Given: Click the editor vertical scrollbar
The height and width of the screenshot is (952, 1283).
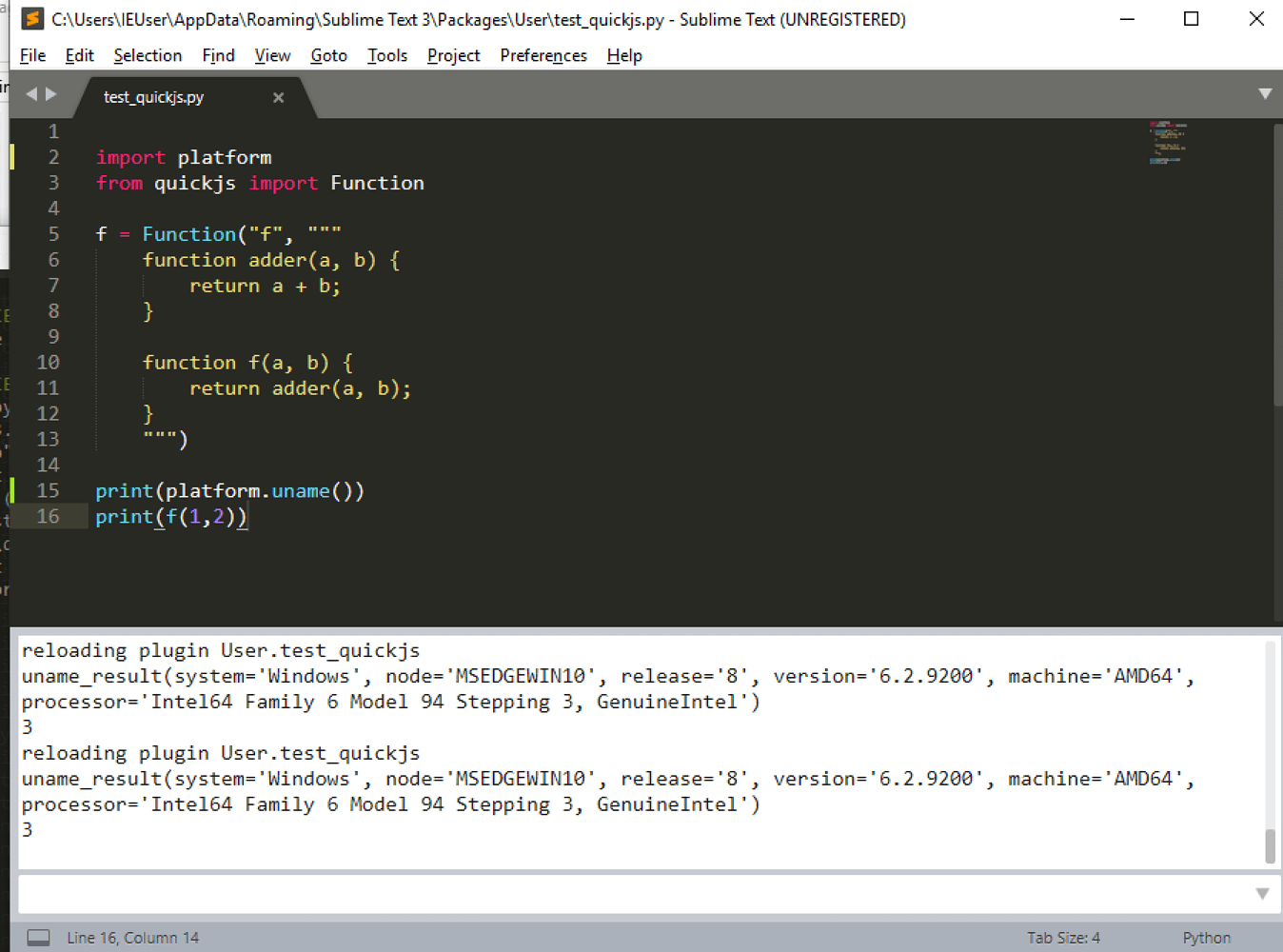Looking at the screenshot, I should [x=1277, y=267].
